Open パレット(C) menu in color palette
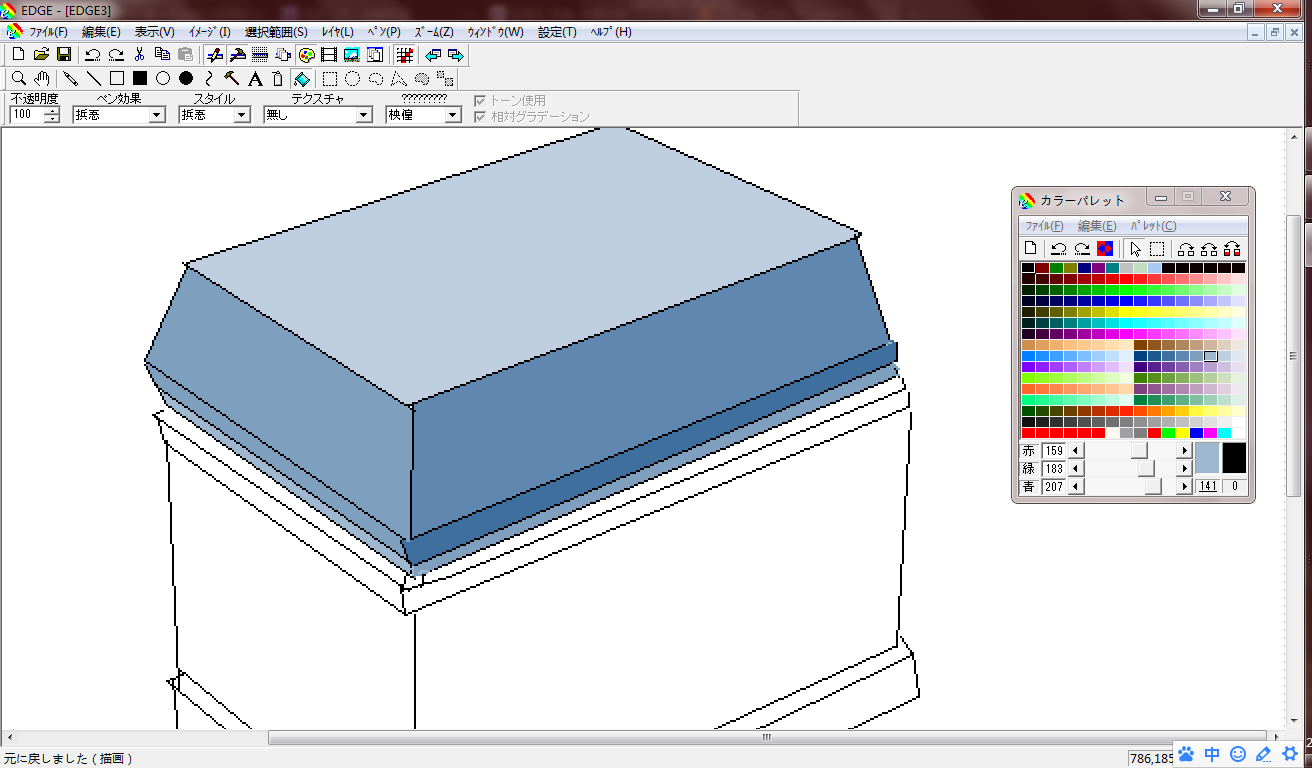This screenshot has width=1312, height=768. point(1153,226)
